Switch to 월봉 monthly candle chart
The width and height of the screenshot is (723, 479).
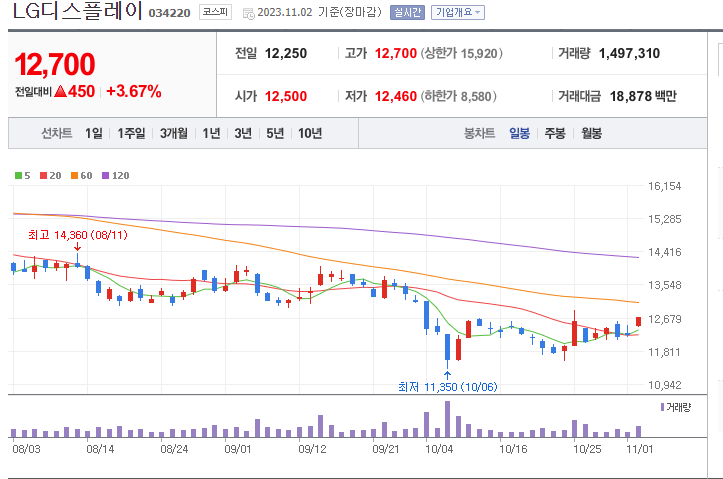(592, 133)
